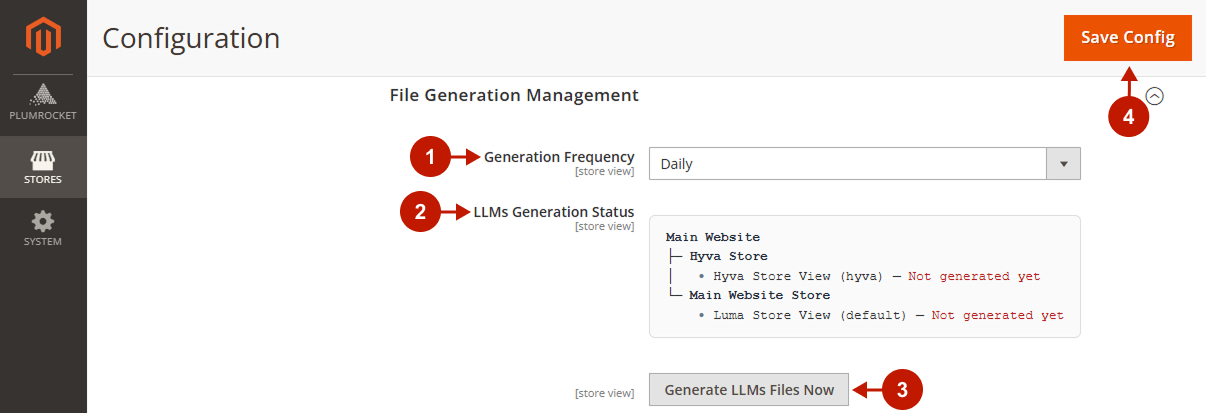1206x413 pixels.
Task: Save the configuration with Save Config
Action: [1127, 38]
